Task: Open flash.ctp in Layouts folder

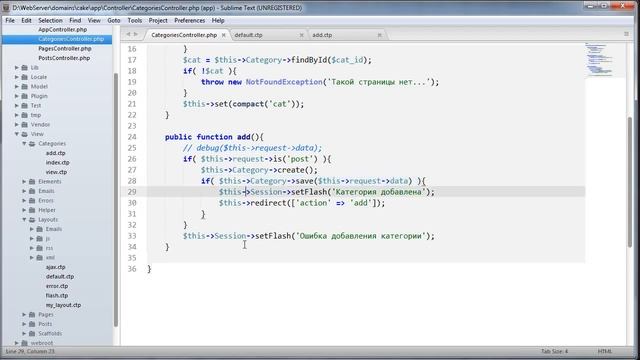Action: click(x=57, y=296)
